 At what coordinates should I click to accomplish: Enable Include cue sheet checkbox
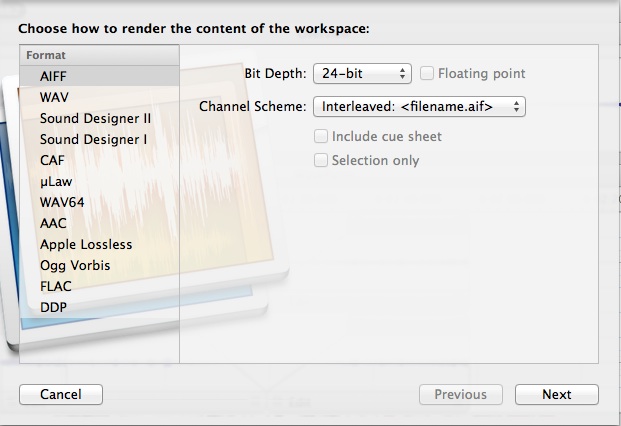pyautogui.click(x=321, y=136)
